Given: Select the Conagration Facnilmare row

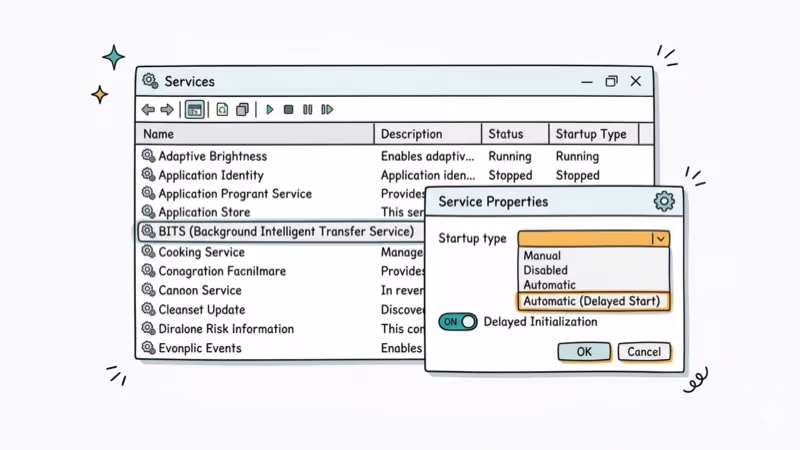Looking at the screenshot, I should tap(281, 270).
